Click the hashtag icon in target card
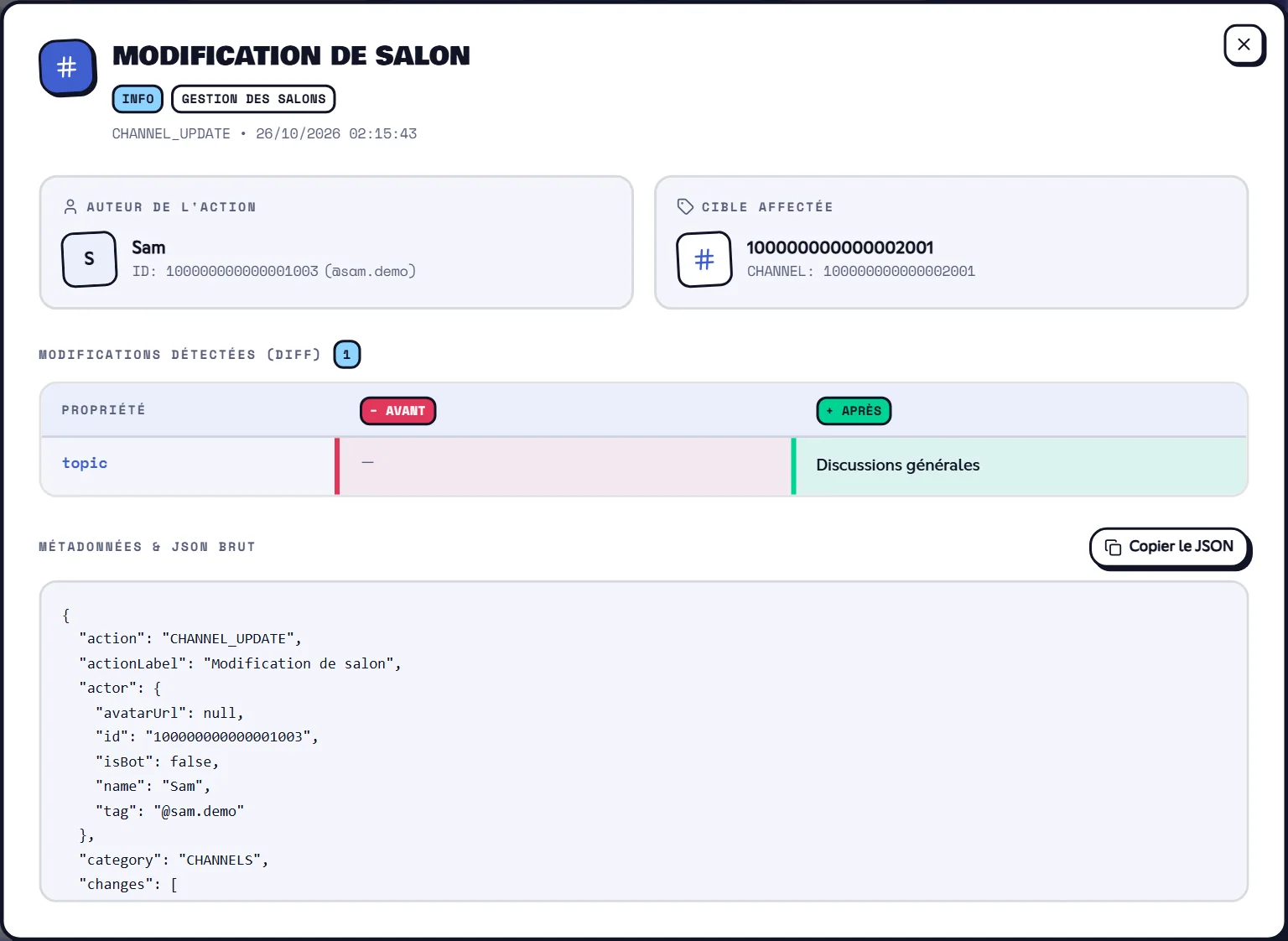The width and height of the screenshot is (1288, 941). [x=704, y=259]
